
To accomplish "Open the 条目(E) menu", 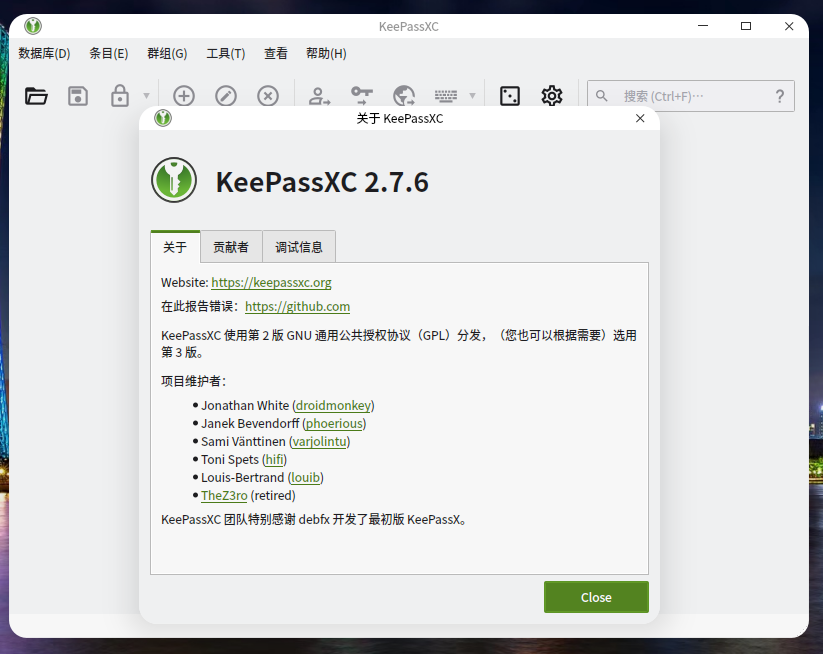I will tap(109, 54).
